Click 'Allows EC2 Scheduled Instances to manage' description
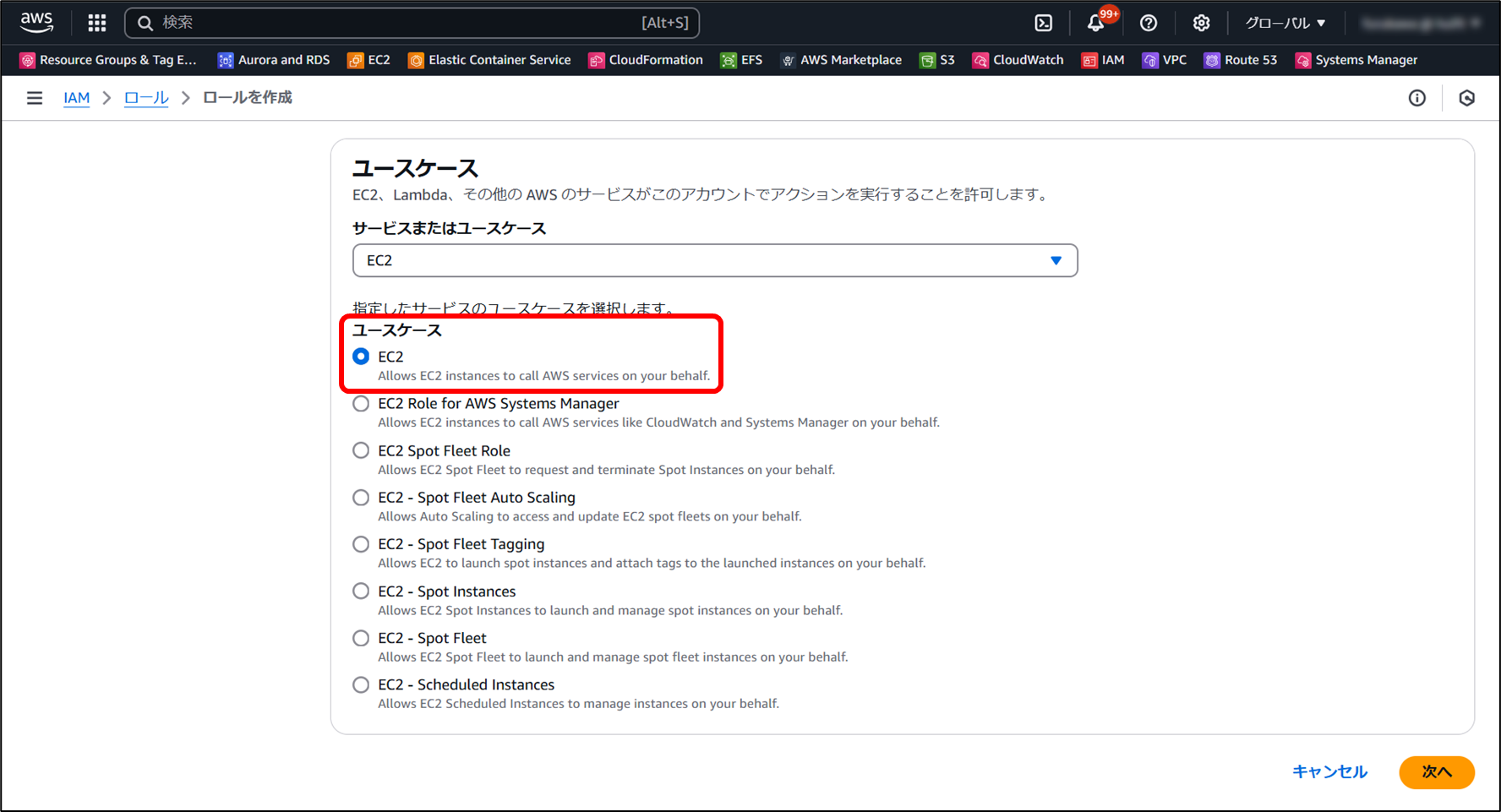1501x812 pixels. tap(578, 704)
